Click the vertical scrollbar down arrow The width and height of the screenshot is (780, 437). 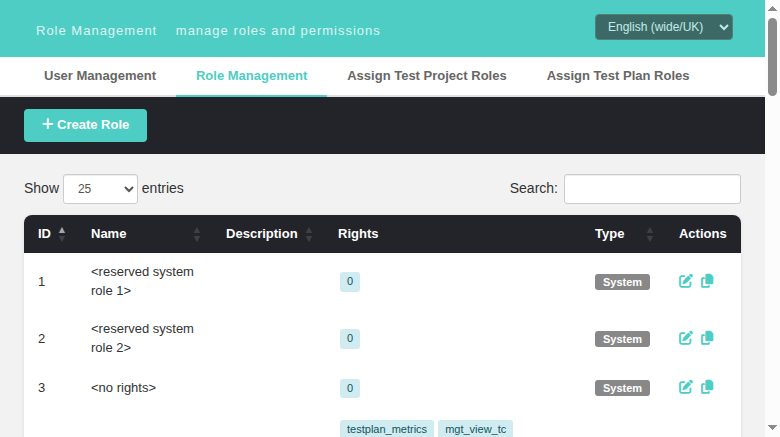[772, 428]
